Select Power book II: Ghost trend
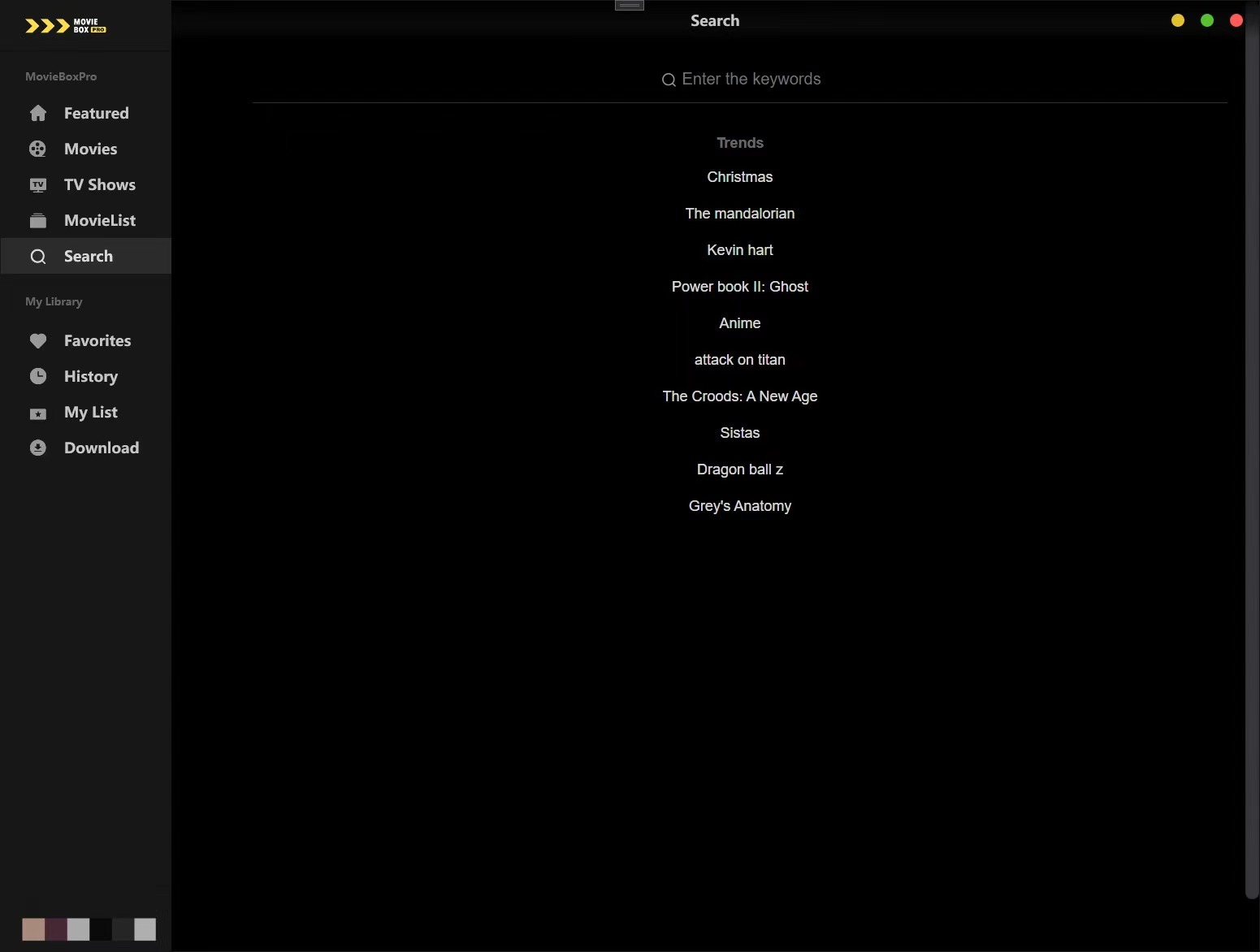The height and width of the screenshot is (952, 1260). (739, 286)
